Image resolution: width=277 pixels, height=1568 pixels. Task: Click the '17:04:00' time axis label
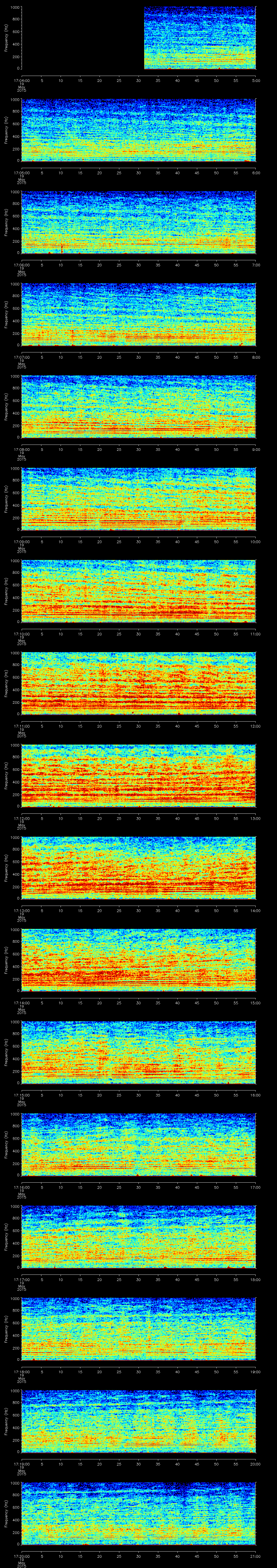pyautogui.click(x=21, y=80)
